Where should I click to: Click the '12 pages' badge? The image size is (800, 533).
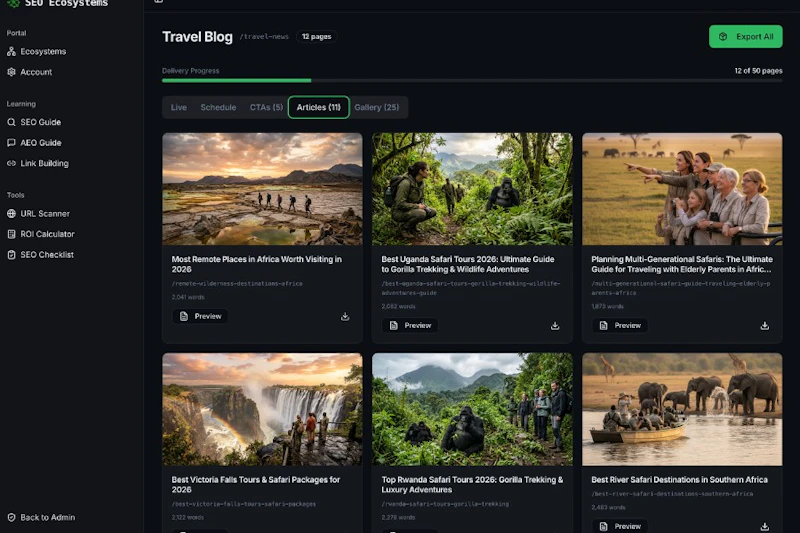click(x=316, y=37)
